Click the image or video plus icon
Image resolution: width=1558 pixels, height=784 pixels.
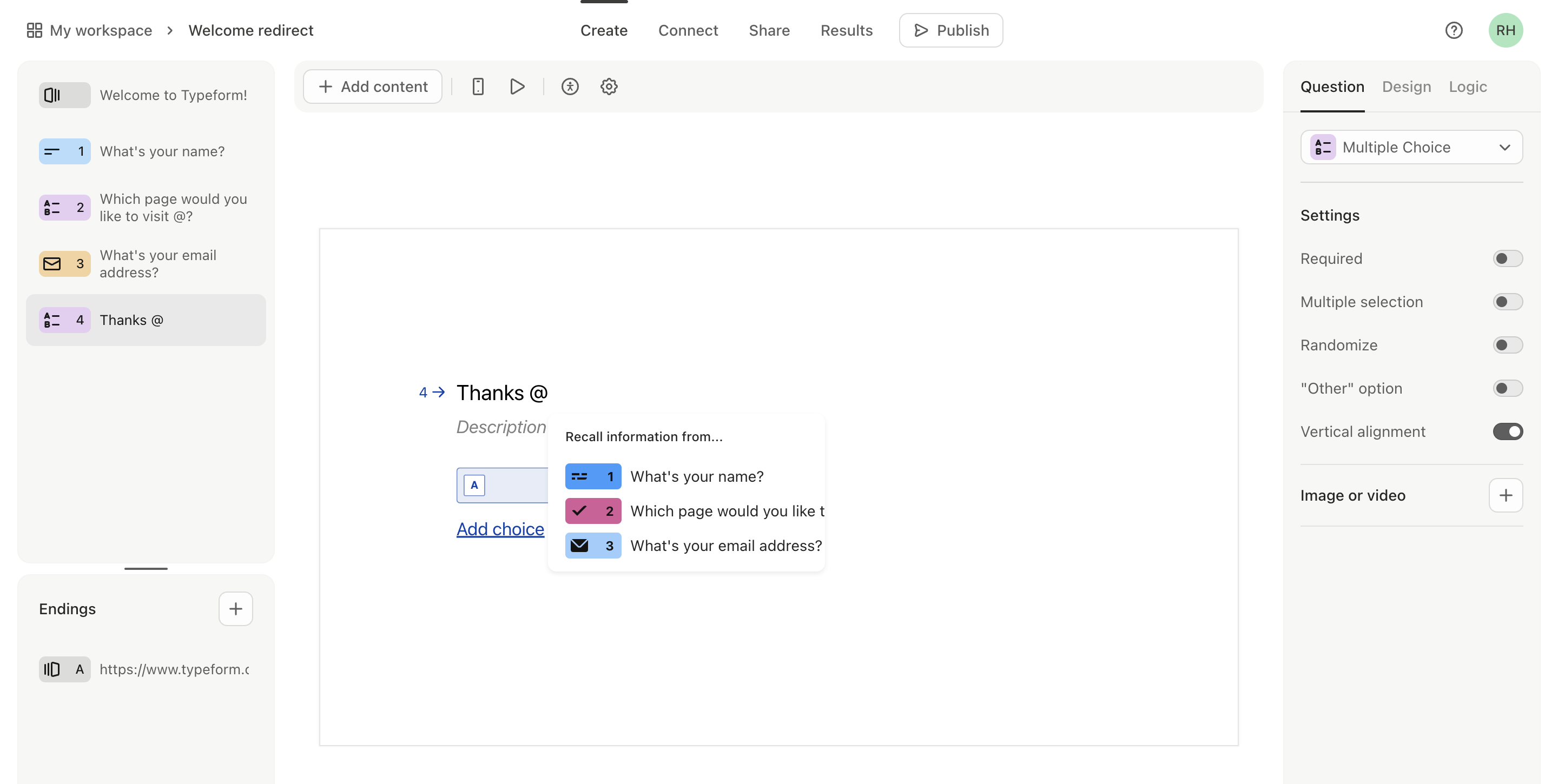point(1506,495)
